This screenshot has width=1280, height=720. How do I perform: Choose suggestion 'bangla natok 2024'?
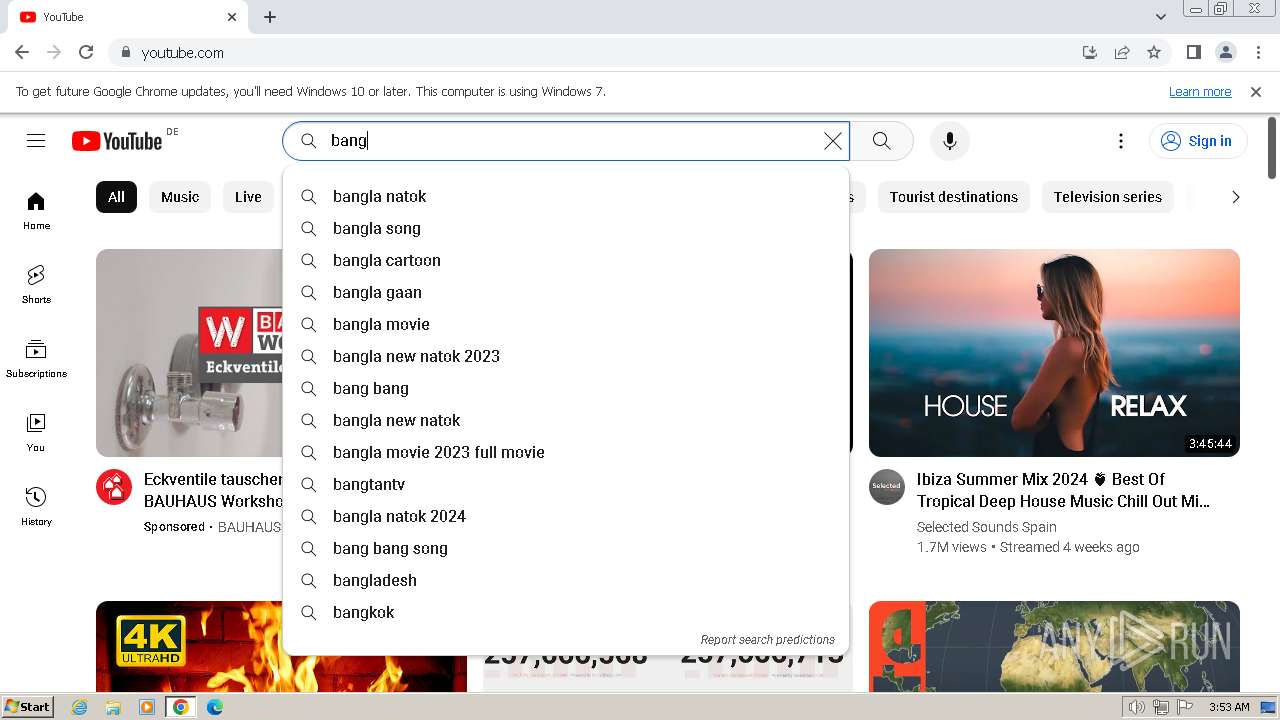click(x=566, y=516)
